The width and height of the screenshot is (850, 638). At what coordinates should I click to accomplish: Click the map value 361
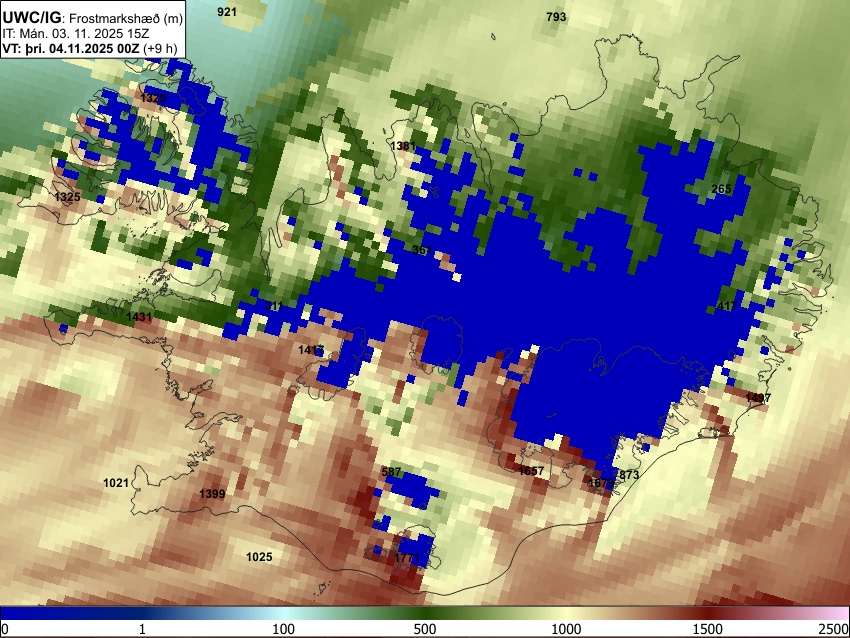422,250
